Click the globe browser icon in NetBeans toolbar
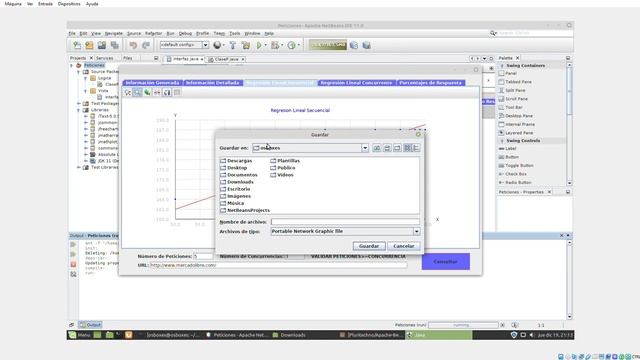 218,45
